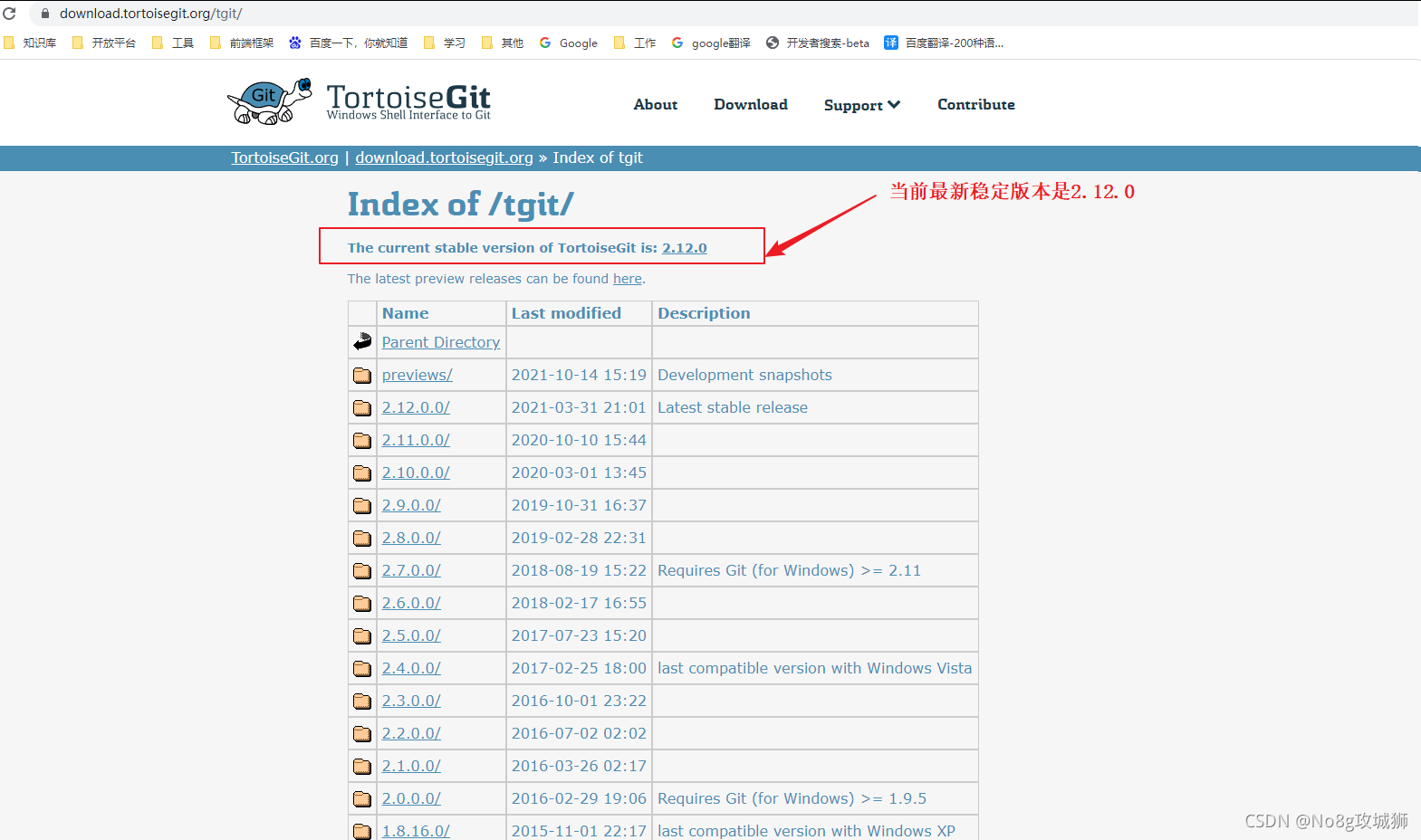Screen dimensions: 1421x840
Task: Click the folder icon beside 2.8.0.0/
Action: 362,538
